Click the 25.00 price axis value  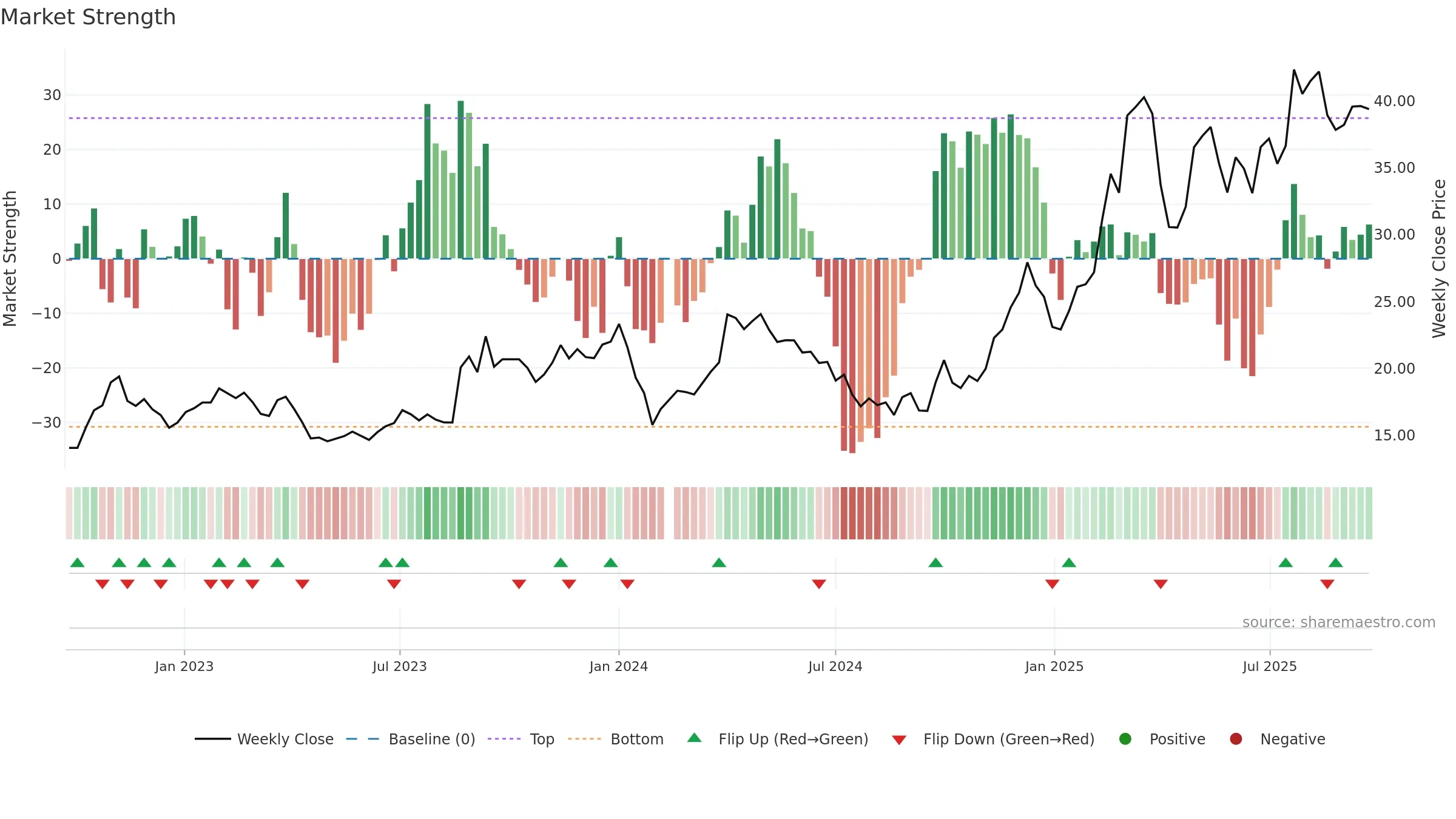(x=1395, y=302)
